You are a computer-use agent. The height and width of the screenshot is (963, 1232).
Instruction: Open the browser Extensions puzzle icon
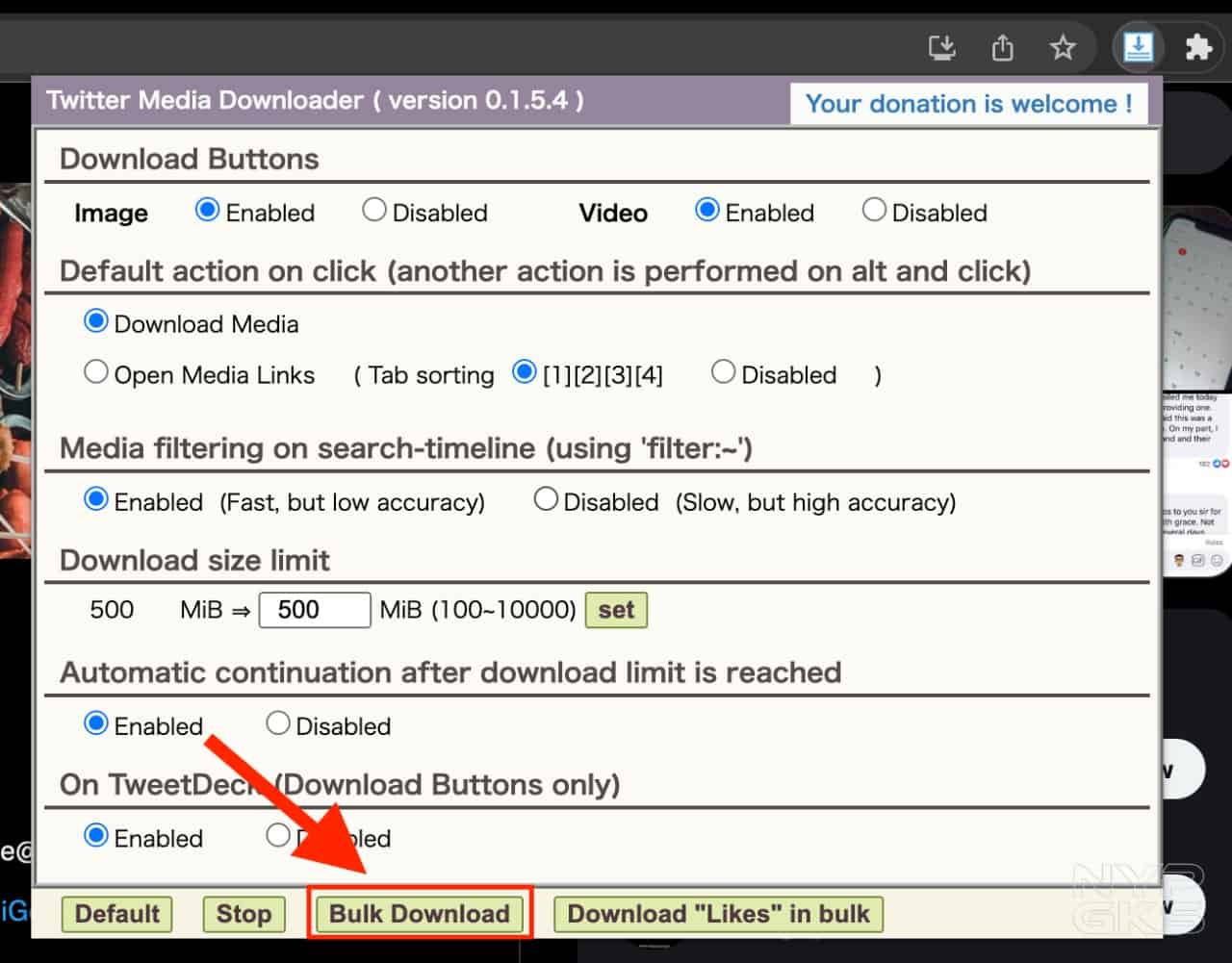click(1197, 46)
